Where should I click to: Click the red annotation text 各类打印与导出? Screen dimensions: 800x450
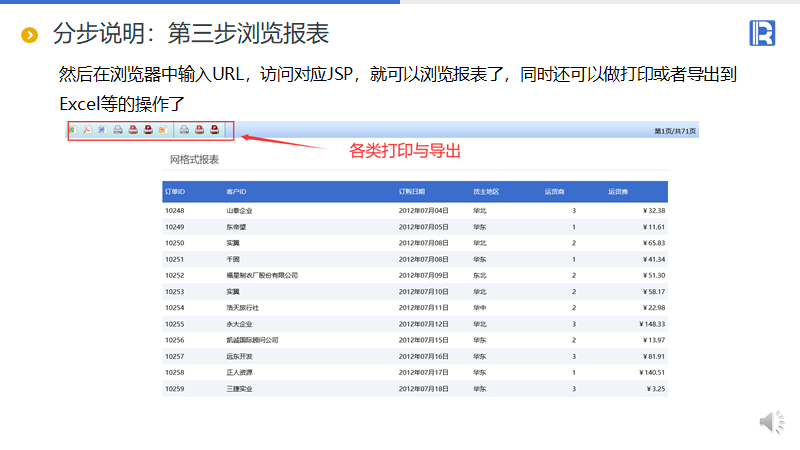point(405,151)
